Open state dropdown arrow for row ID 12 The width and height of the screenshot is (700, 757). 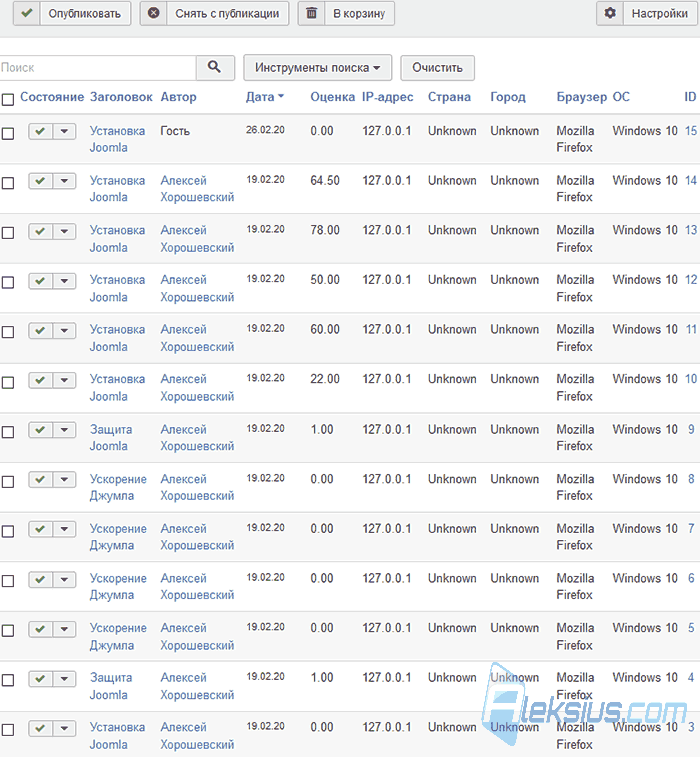tap(64, 280)
